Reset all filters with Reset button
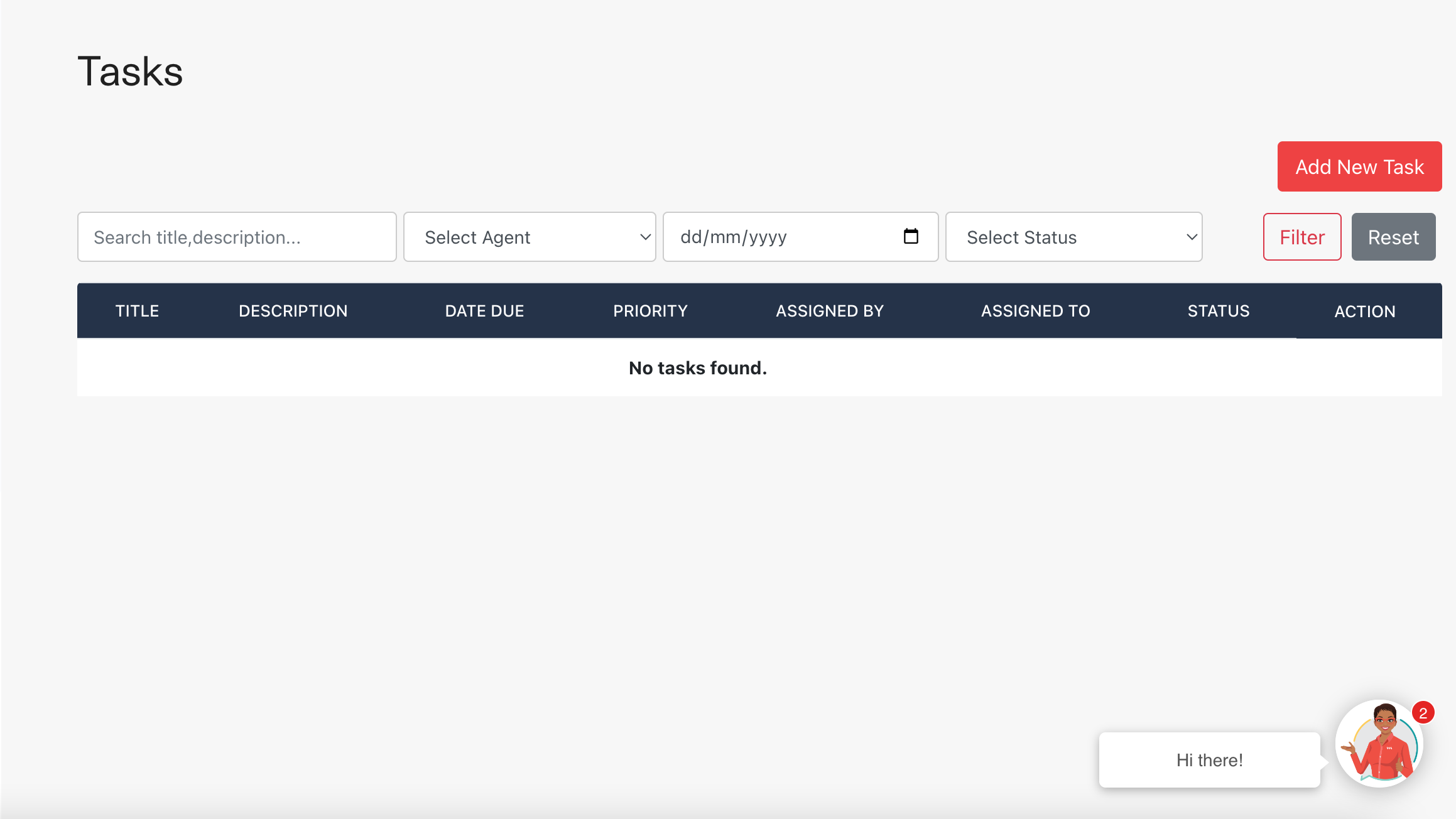1456x819 pixels. [x=1393, y=237]
